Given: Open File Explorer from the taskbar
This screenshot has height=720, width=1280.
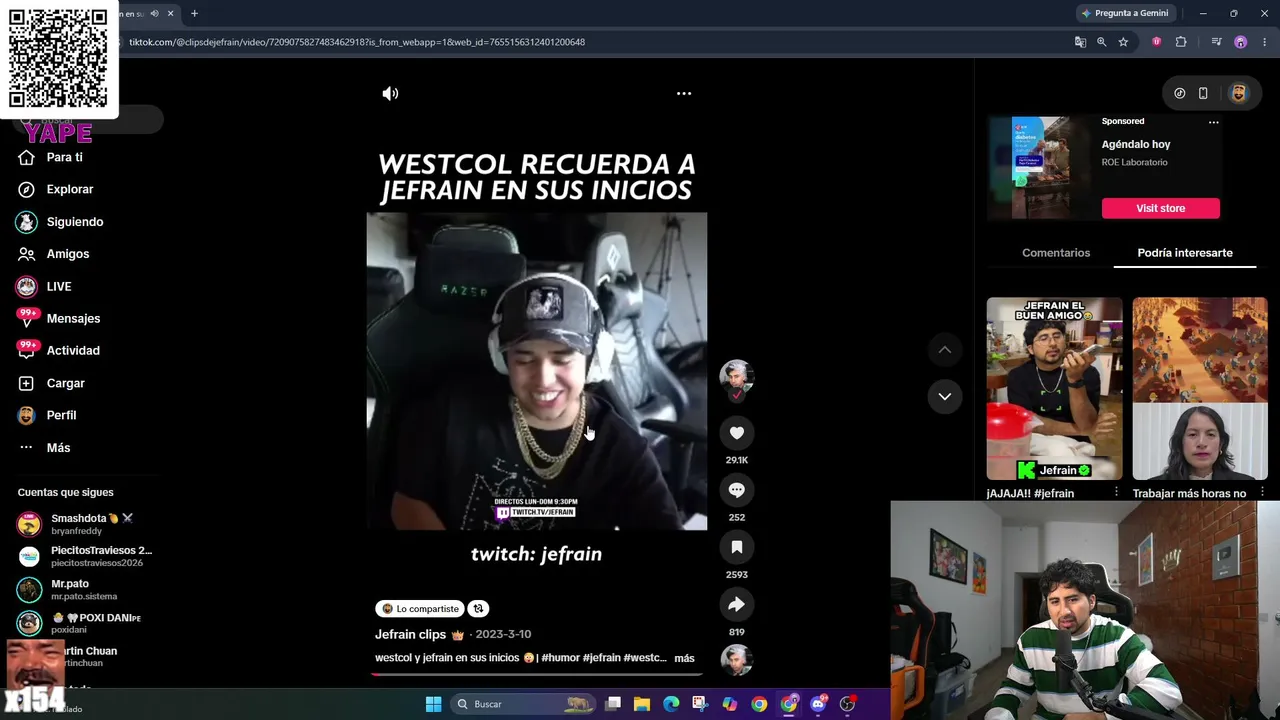Looking at the screenshot, I should 642,704.
